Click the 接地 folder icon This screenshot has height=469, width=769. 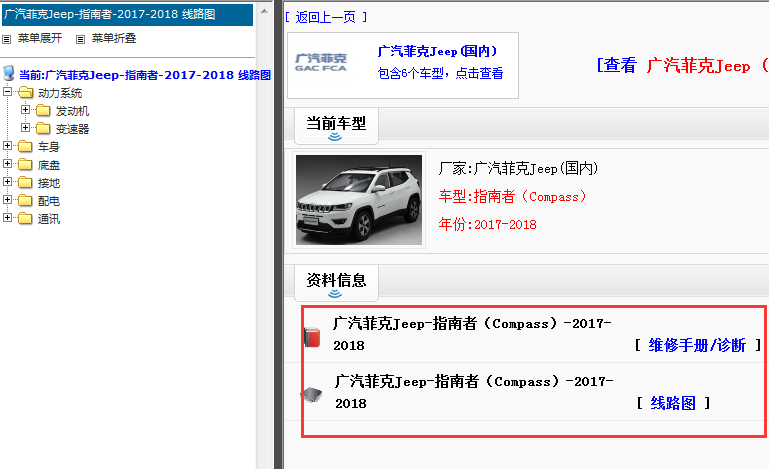25,183
